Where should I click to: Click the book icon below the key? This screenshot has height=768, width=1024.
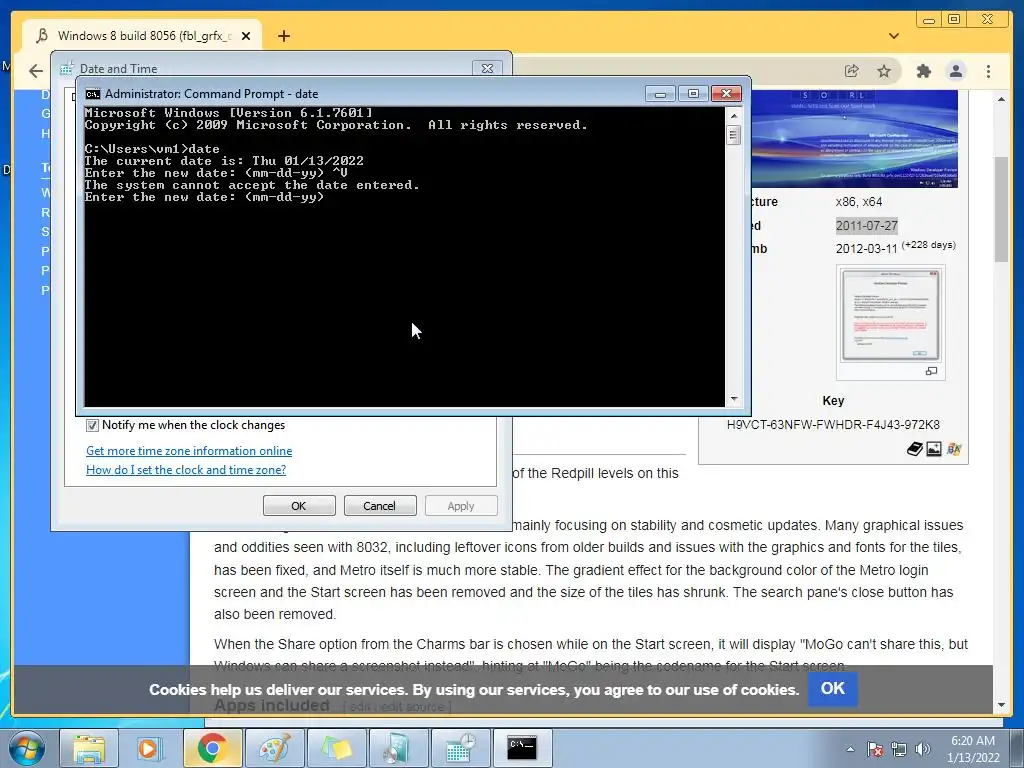(914, 449)
